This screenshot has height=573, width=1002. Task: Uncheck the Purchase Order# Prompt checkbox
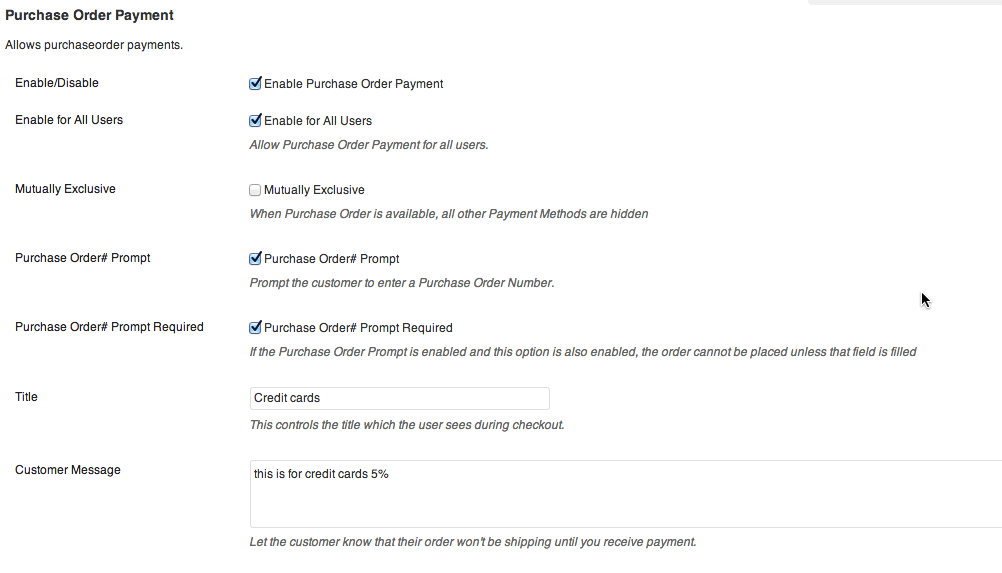255,259
